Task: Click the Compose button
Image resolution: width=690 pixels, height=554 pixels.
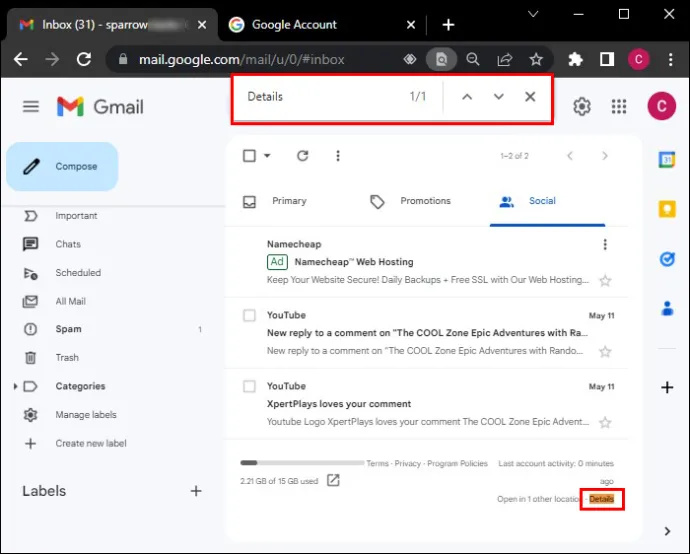Action: 62,166
